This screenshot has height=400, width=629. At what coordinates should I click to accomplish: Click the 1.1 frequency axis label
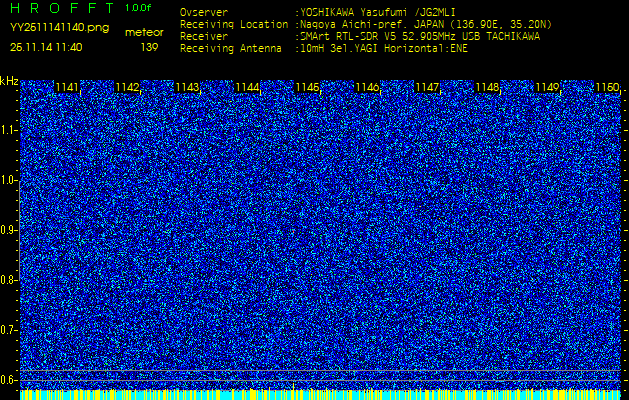tap(8, 130)
